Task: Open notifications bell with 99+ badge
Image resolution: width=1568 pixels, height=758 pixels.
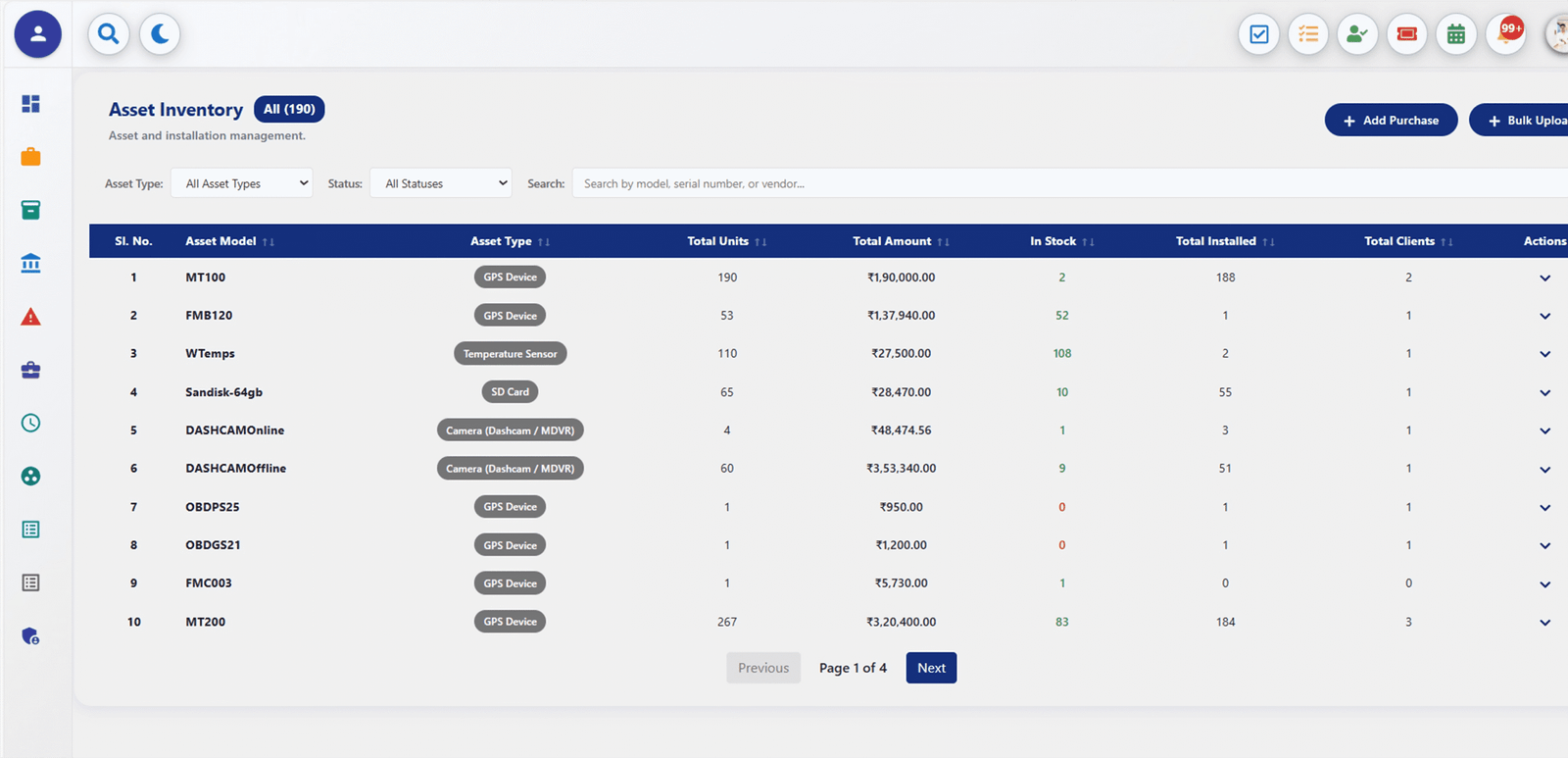Action: pyautogui.click(x=1506, y=34)
